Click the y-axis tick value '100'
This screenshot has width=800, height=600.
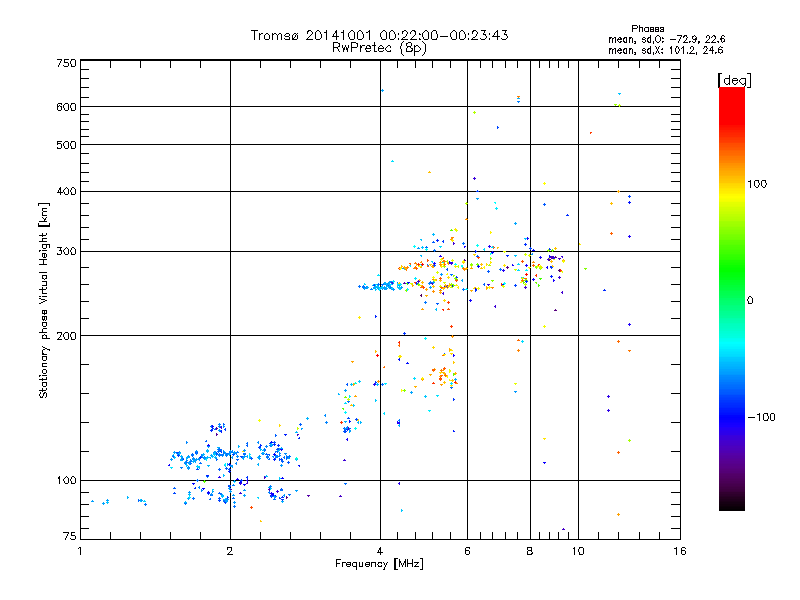click(x=66, y=480)
